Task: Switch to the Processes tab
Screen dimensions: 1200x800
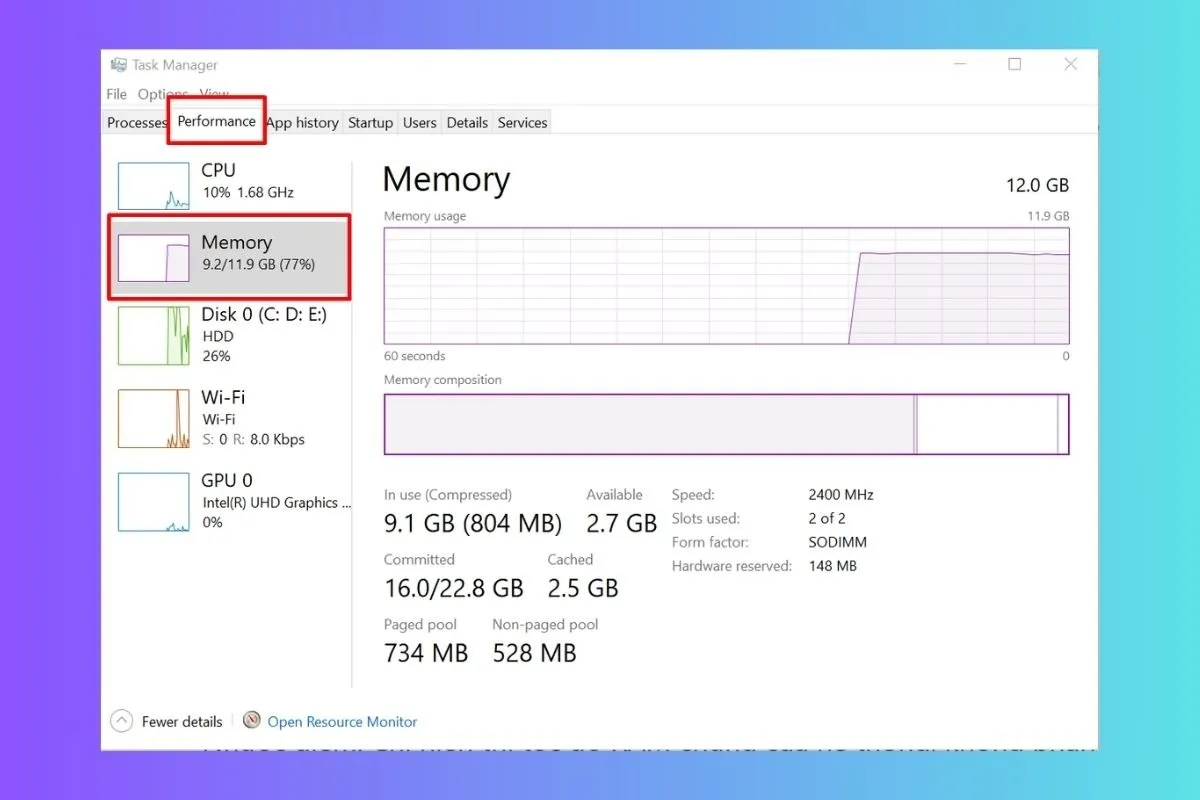Action: 136,122
